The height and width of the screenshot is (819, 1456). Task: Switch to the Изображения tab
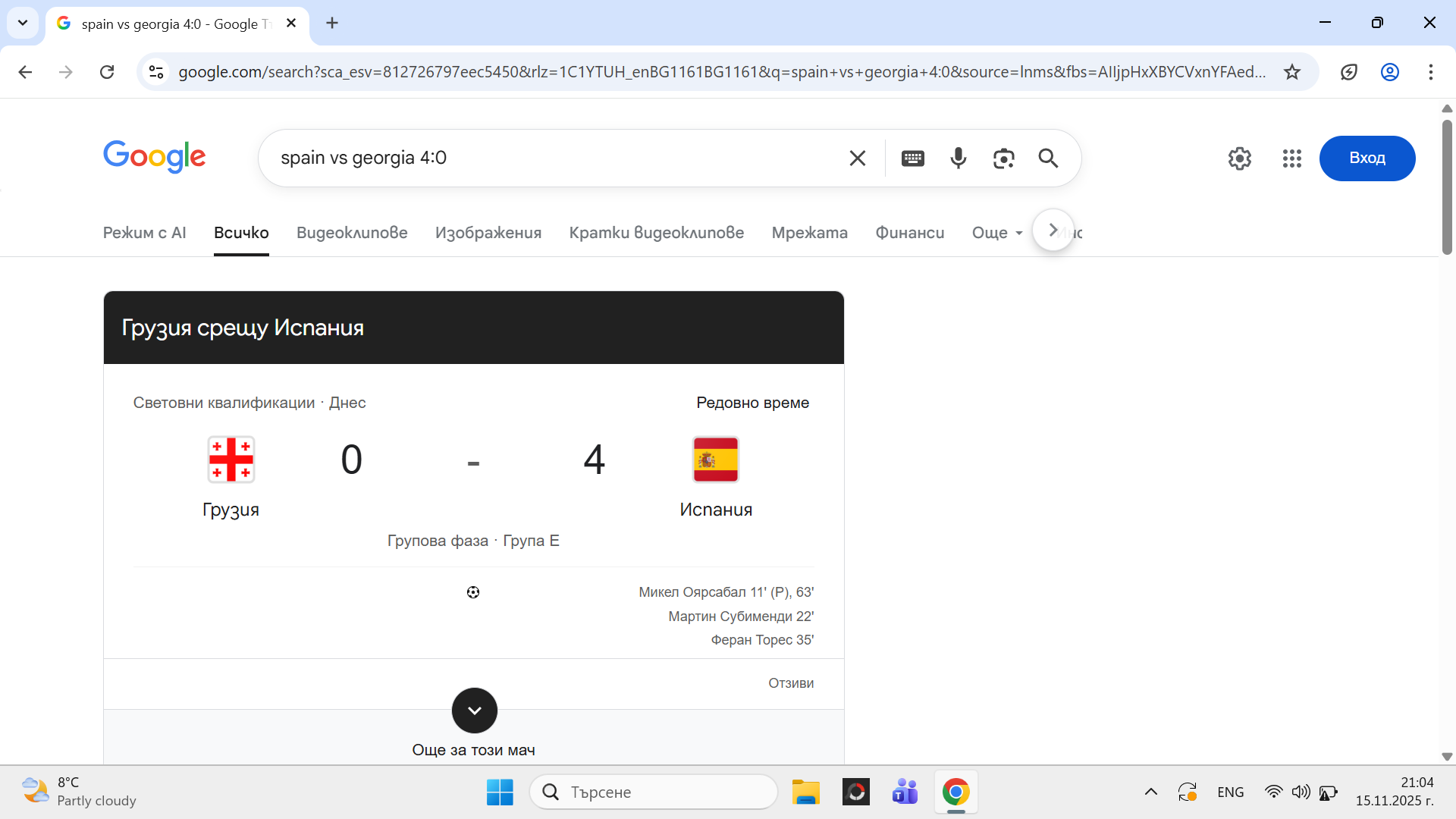pyautogui.click(x=488, y=233)
